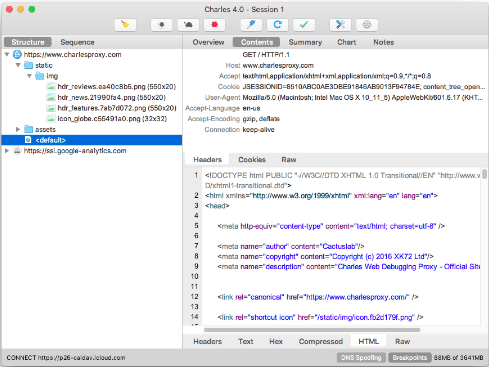Select hdr_features.7ab7d072.png in the tree
Screen dimensions: 489x367
pos(117,108)
